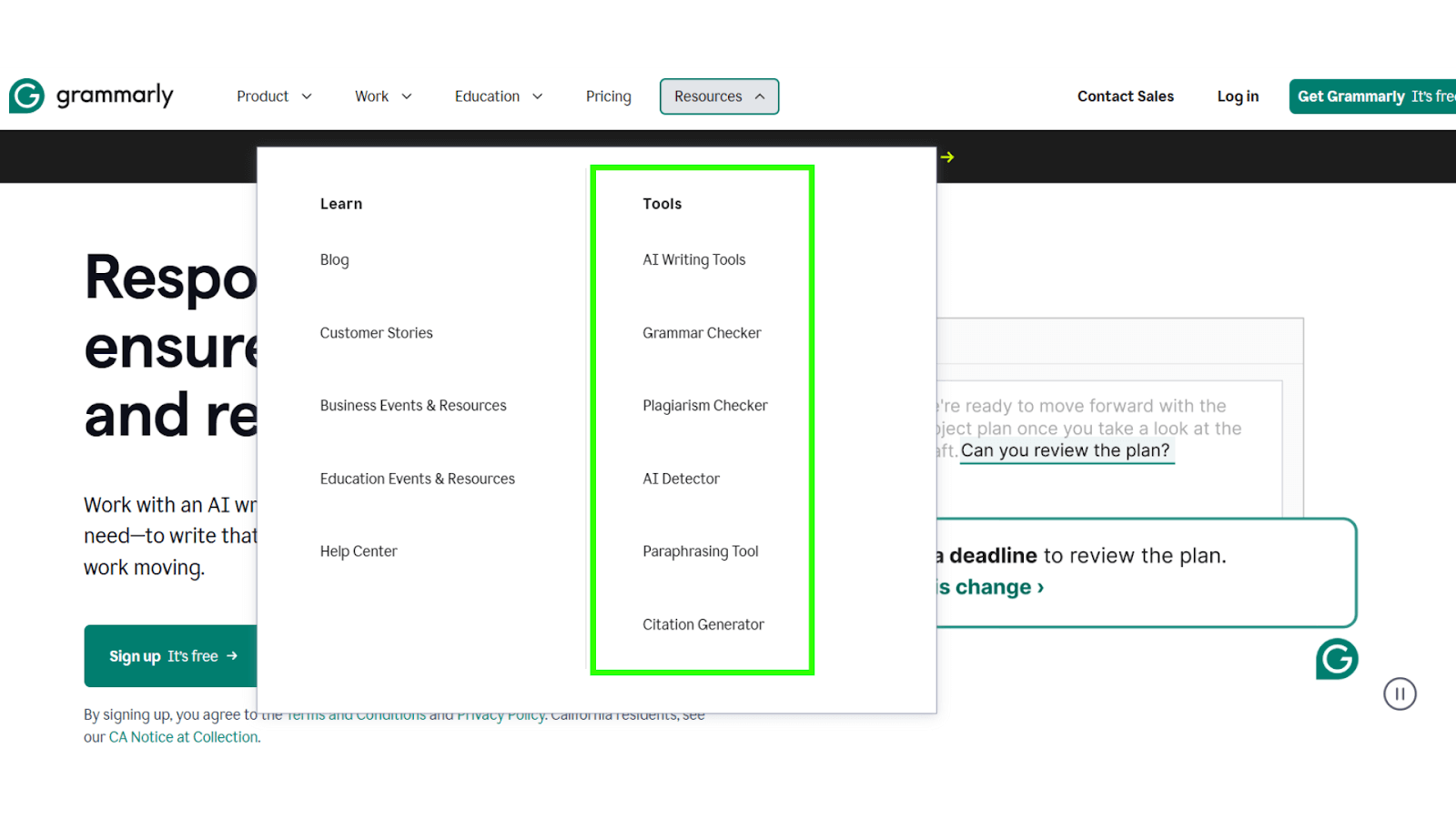The width and height of the screenshot is (1456, 819).
Task: Select Grammar Checker under Tools
Action: pyautogui.click(x=702, y=333)
